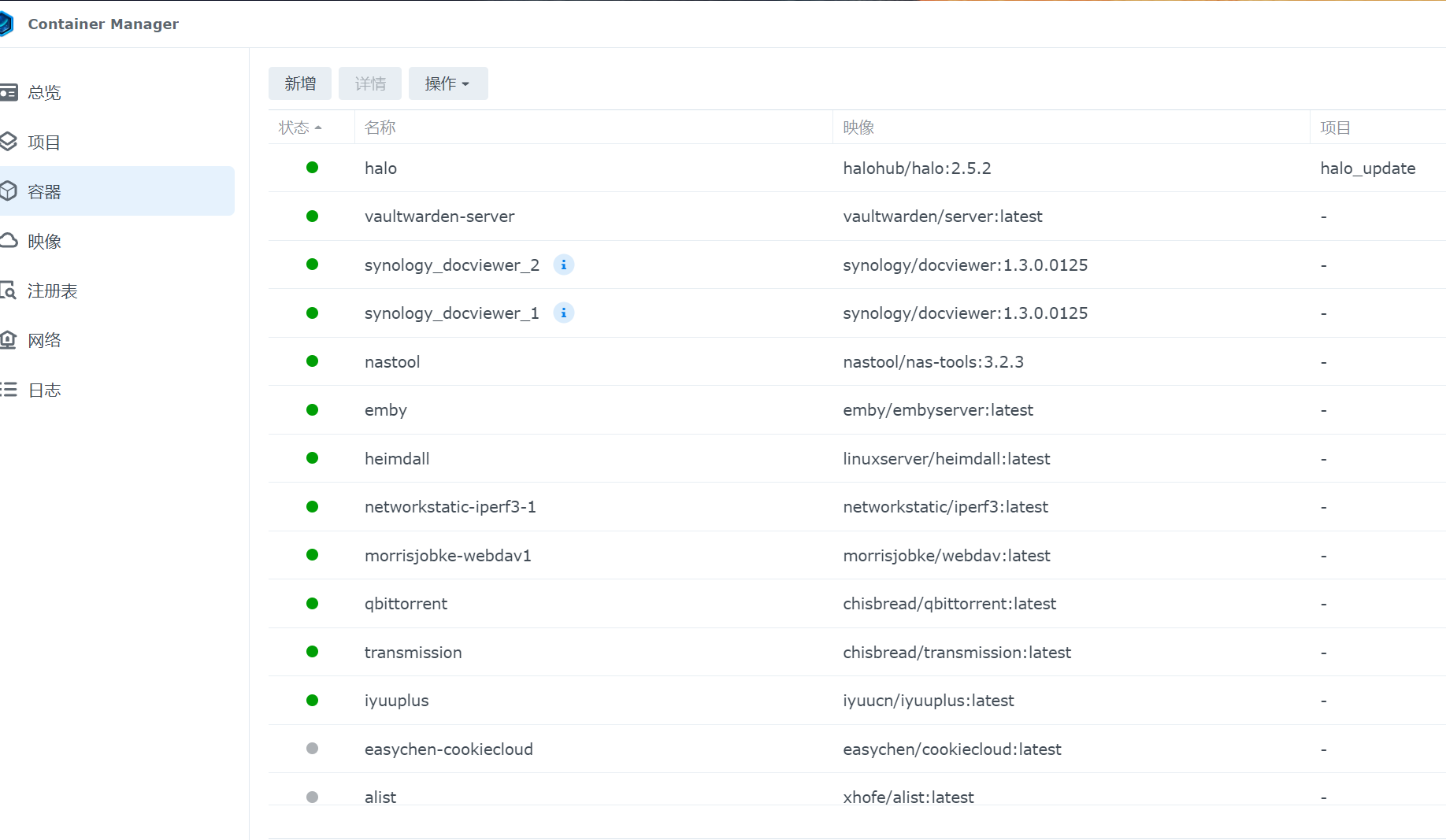Select the halo container row
Viewport: 1446px width, 840px height.
pos(857,168)
